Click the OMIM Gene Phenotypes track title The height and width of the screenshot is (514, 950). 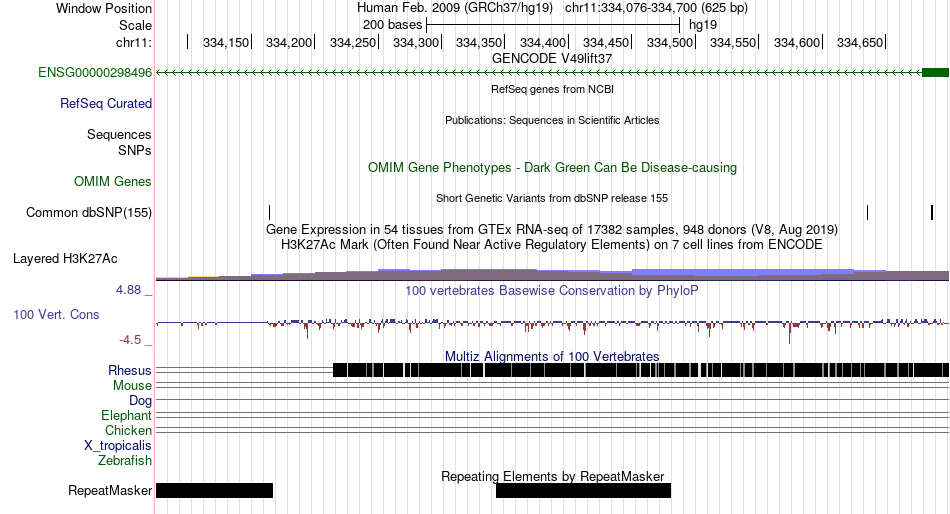552,167
